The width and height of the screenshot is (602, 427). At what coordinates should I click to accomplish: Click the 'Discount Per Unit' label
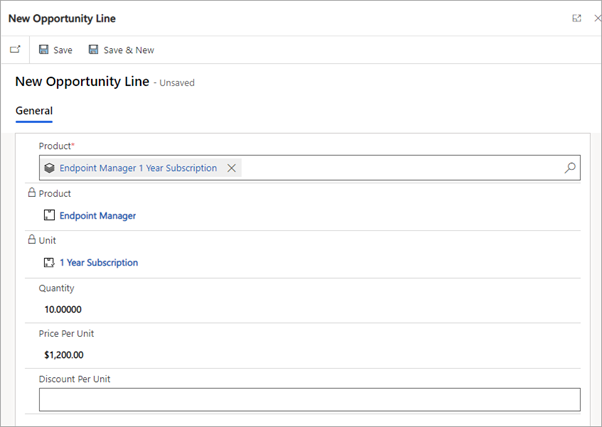tap(74, 379)
